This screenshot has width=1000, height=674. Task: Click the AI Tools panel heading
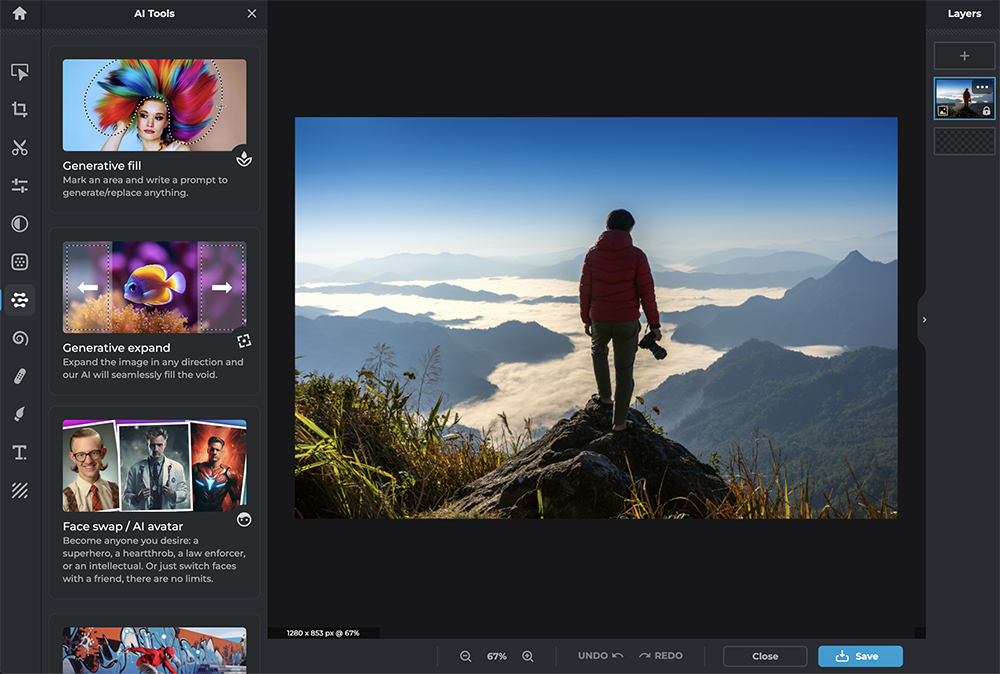click(x=154, y=13)
